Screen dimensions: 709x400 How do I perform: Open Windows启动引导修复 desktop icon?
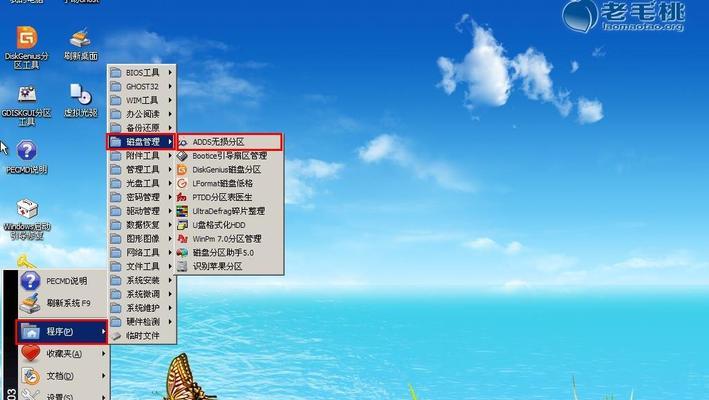(x=27, y=209)
